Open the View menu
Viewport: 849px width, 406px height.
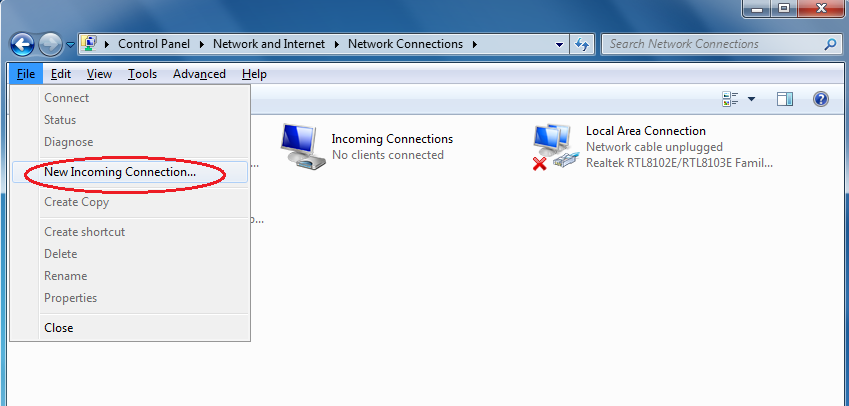99,74
